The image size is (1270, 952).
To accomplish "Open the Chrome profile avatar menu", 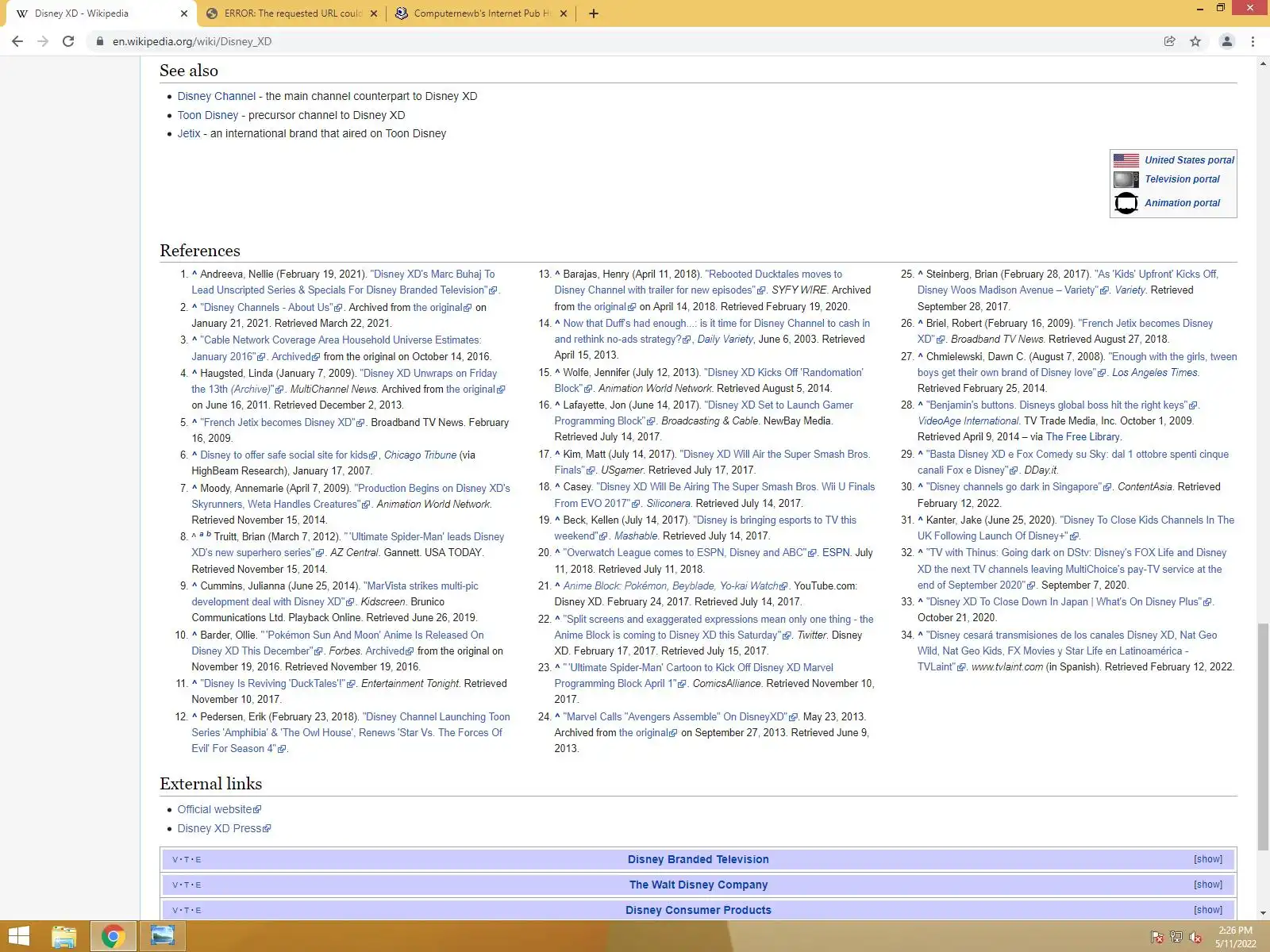I will coord(1226,41).
